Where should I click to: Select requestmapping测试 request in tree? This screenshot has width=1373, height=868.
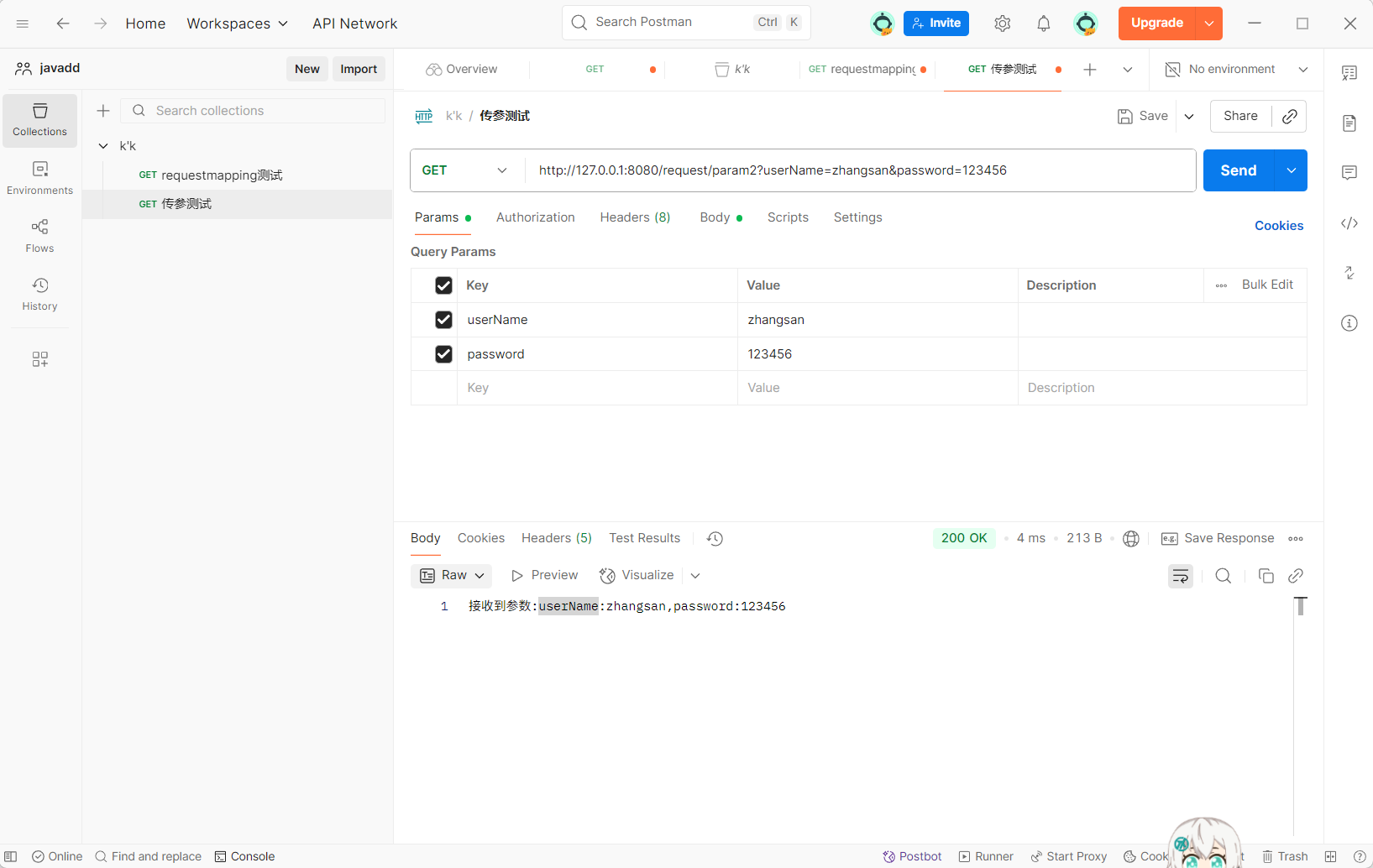point(238,175)
